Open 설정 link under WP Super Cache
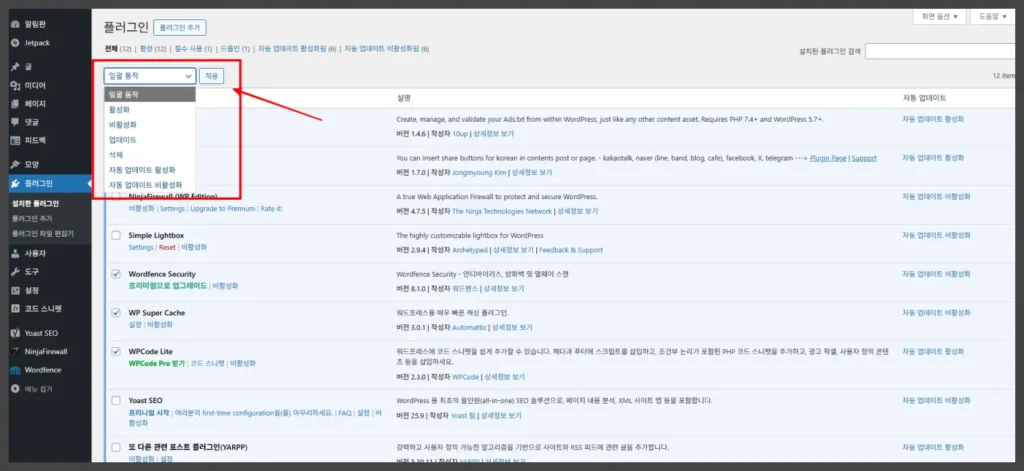 (135, 325)
